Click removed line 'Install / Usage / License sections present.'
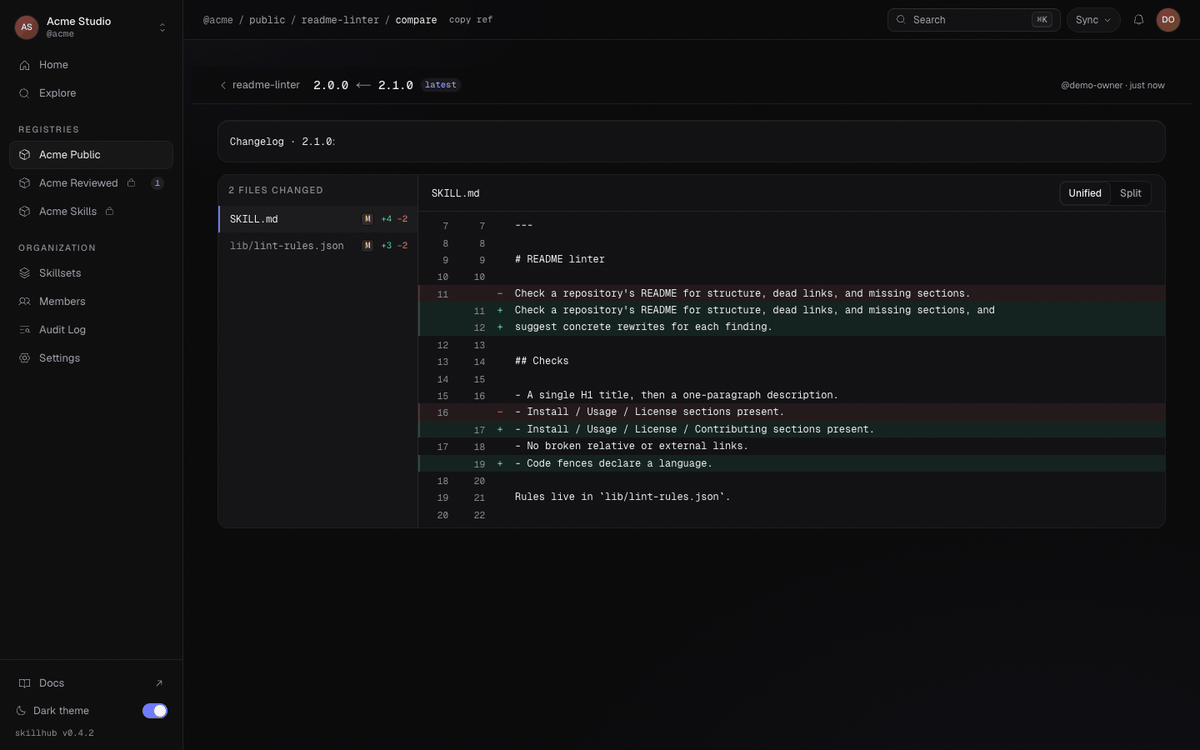This screenshot has width=1200, height=750. click(x=792, y=412)
